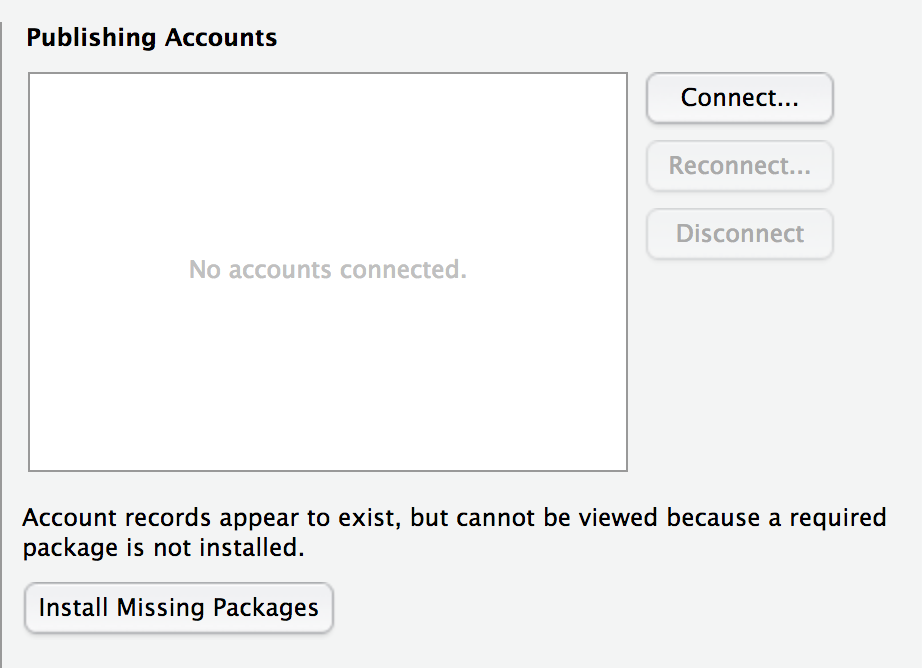Click the word "Publishing" in the section title
This screenshot has width=922, height=668.
[91, 38]
